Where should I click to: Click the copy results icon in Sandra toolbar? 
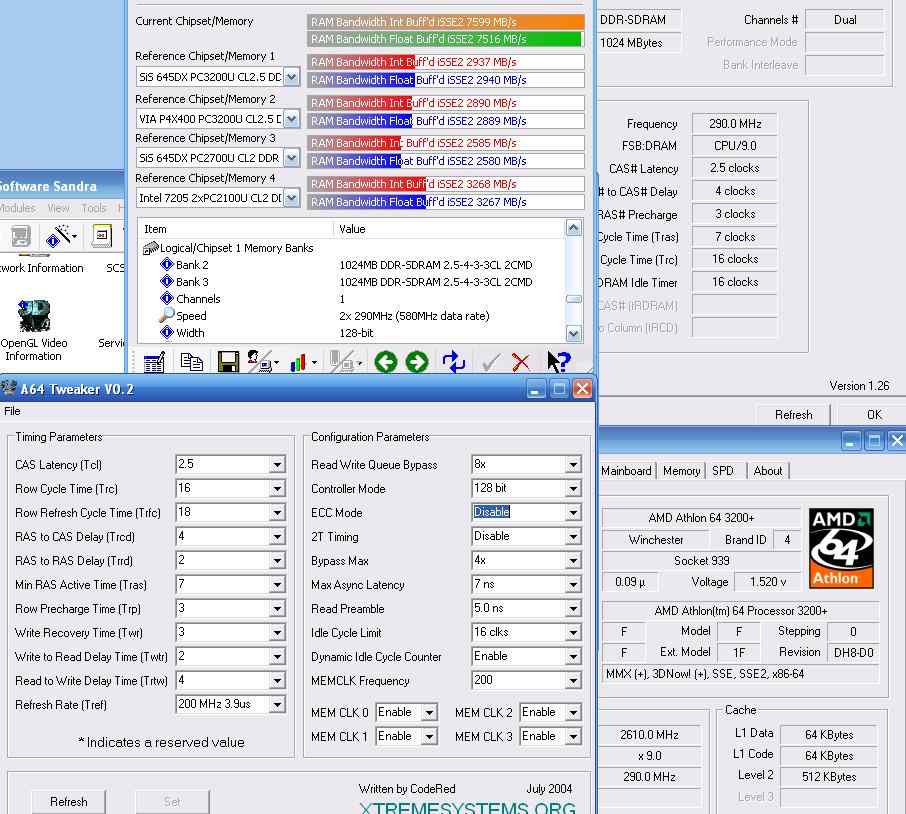[191, 362]
